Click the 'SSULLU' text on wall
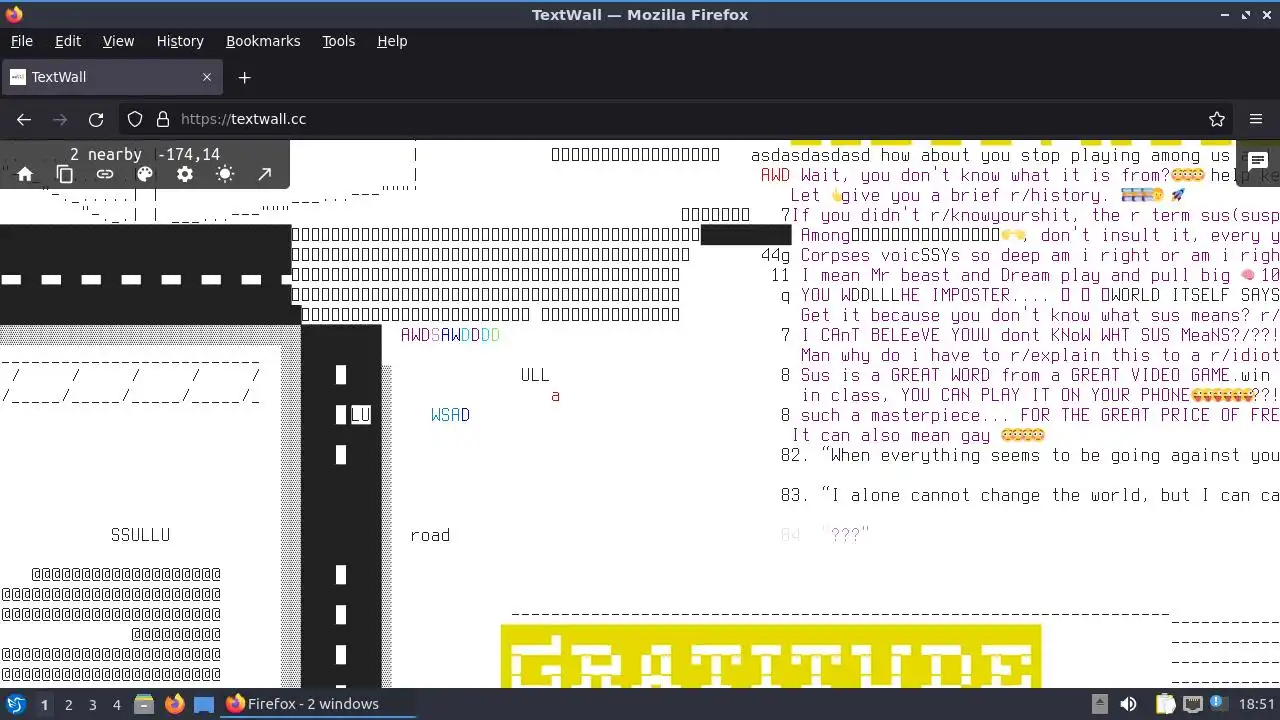Viewport: 1280px width, 720px height. pos(140,535)
